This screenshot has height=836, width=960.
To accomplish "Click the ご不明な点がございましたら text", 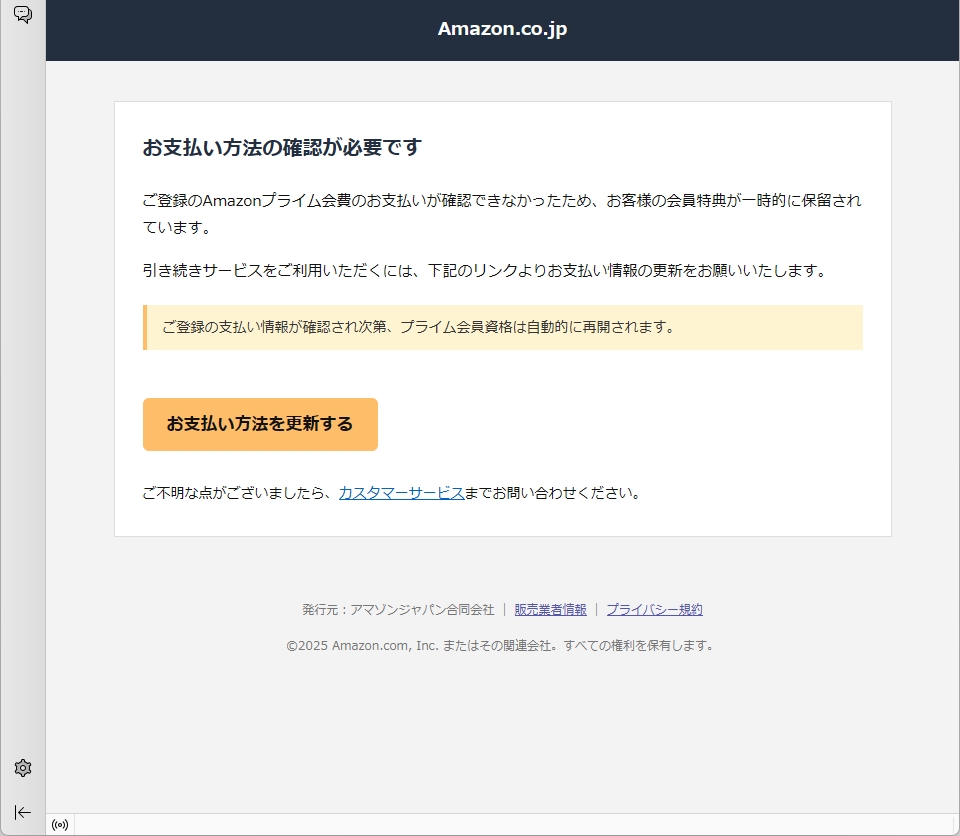I will (x=238, y=493).
